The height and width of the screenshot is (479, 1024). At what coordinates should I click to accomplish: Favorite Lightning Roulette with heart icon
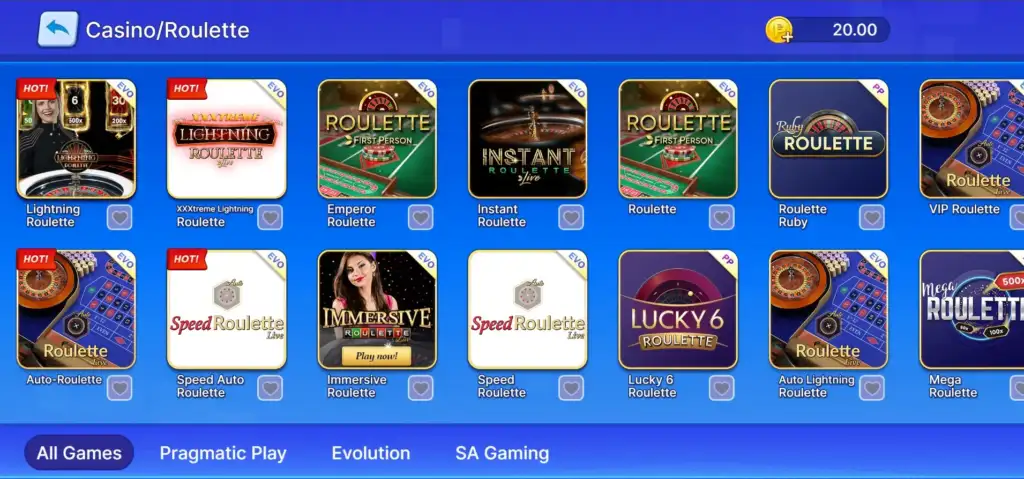[120, 217]
